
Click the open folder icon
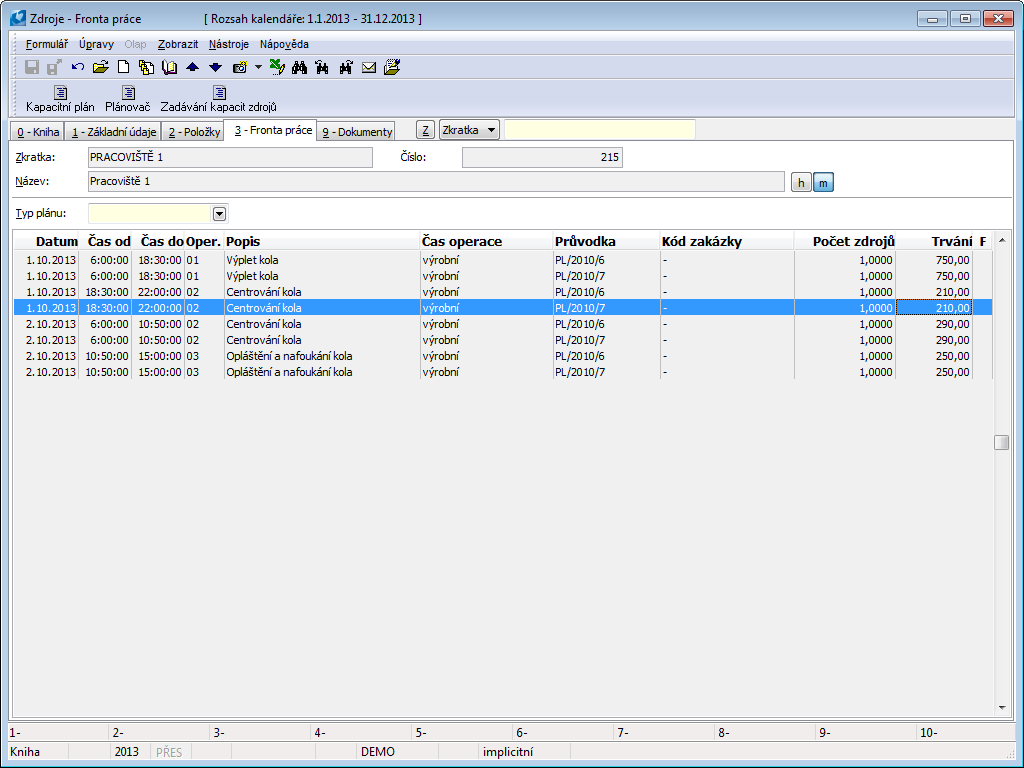pos(100,67)
